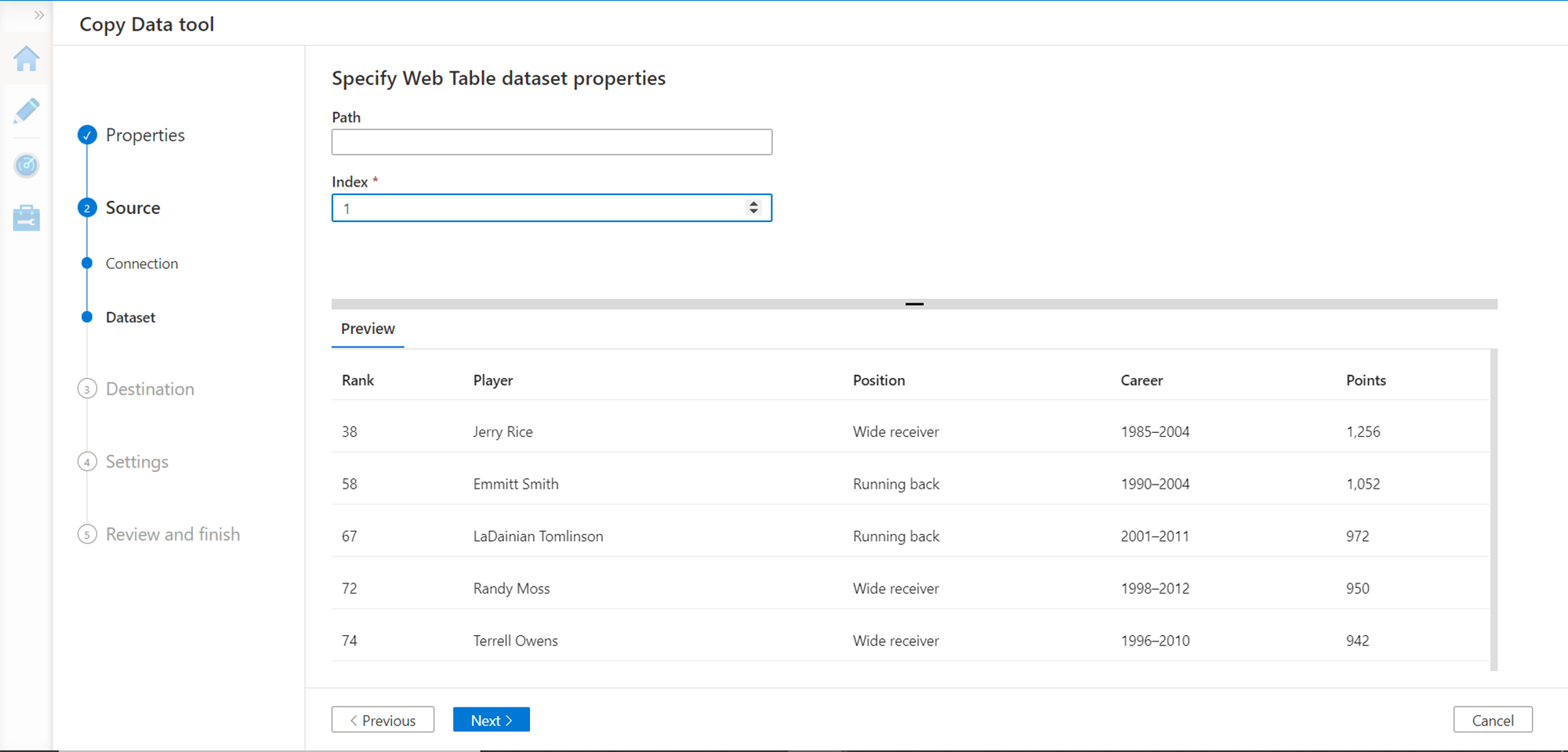The width and height of the screenshot is (1568, 752).
Task: Go to the Destination wizard step
Action: [149, 389]
